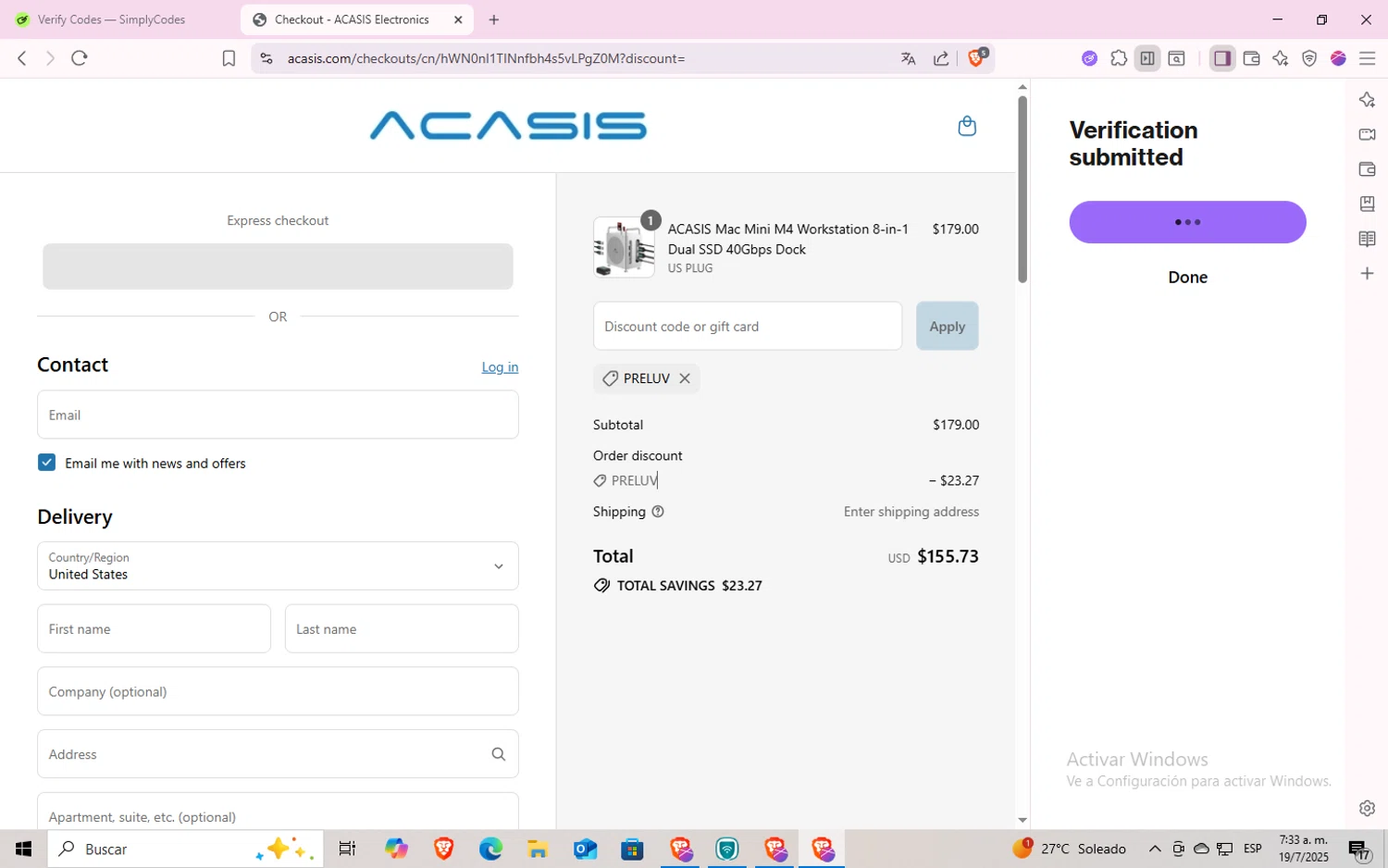The height and width of the screenshot is (868, 1388).
Task: Remove the PRELUV discount tag
Action: pos(685,378)
